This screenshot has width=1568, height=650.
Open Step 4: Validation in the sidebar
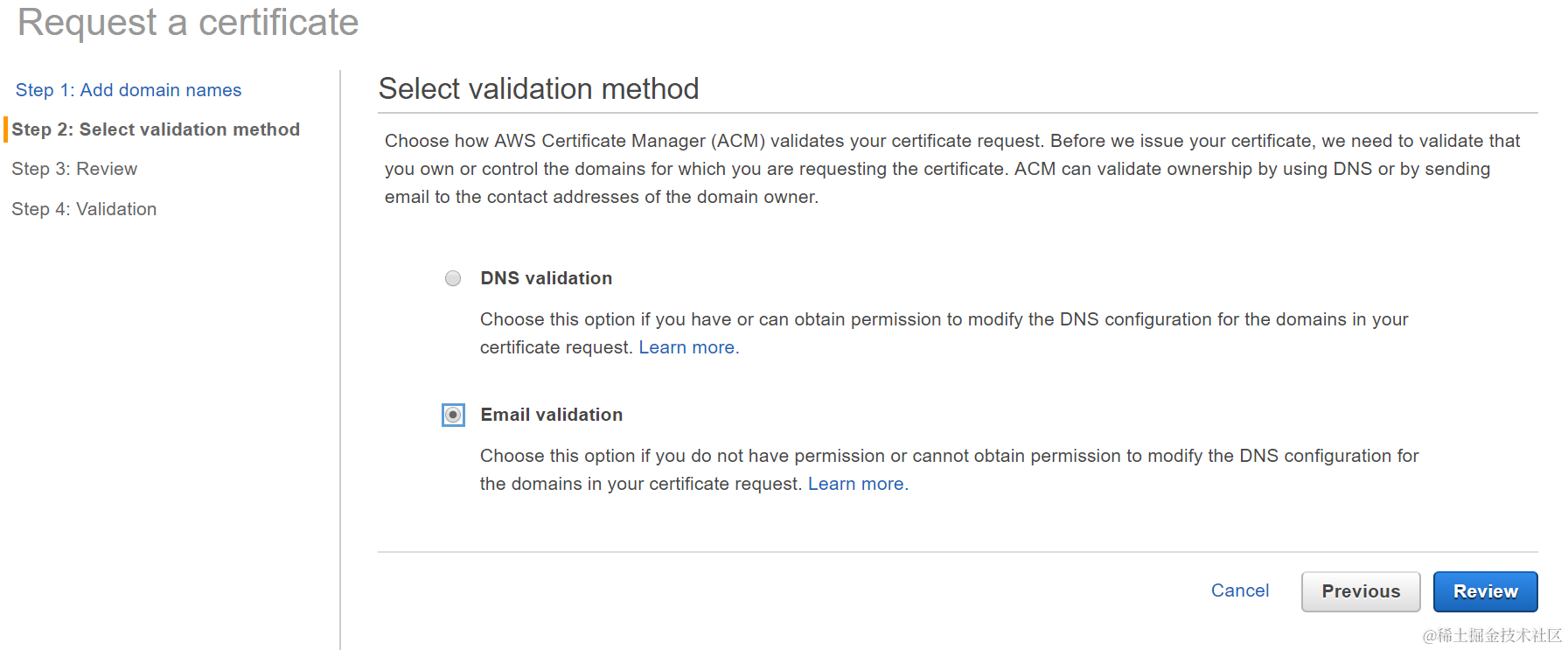coord(84,209)
